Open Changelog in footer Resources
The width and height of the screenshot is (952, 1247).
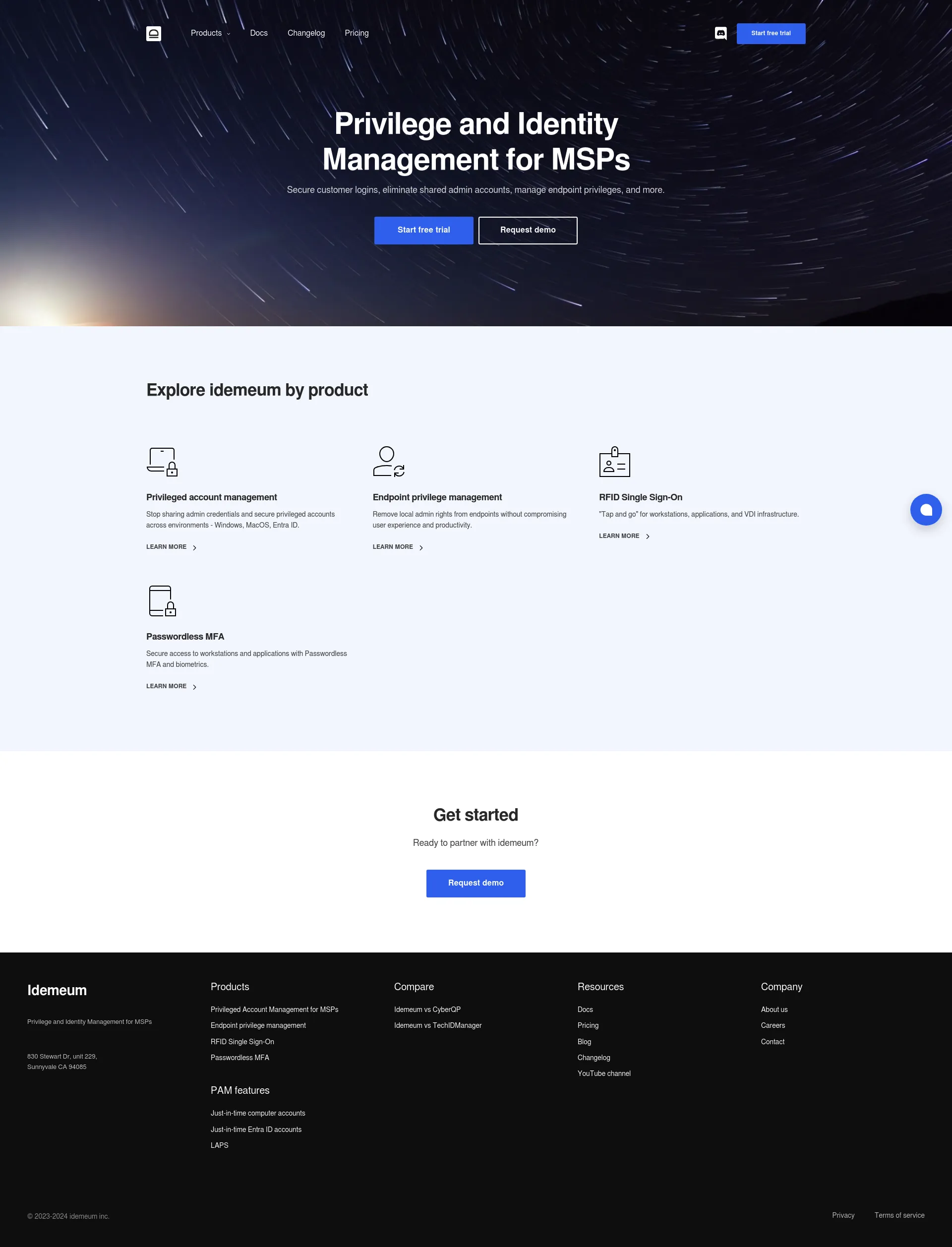(x=594, y=1057)
